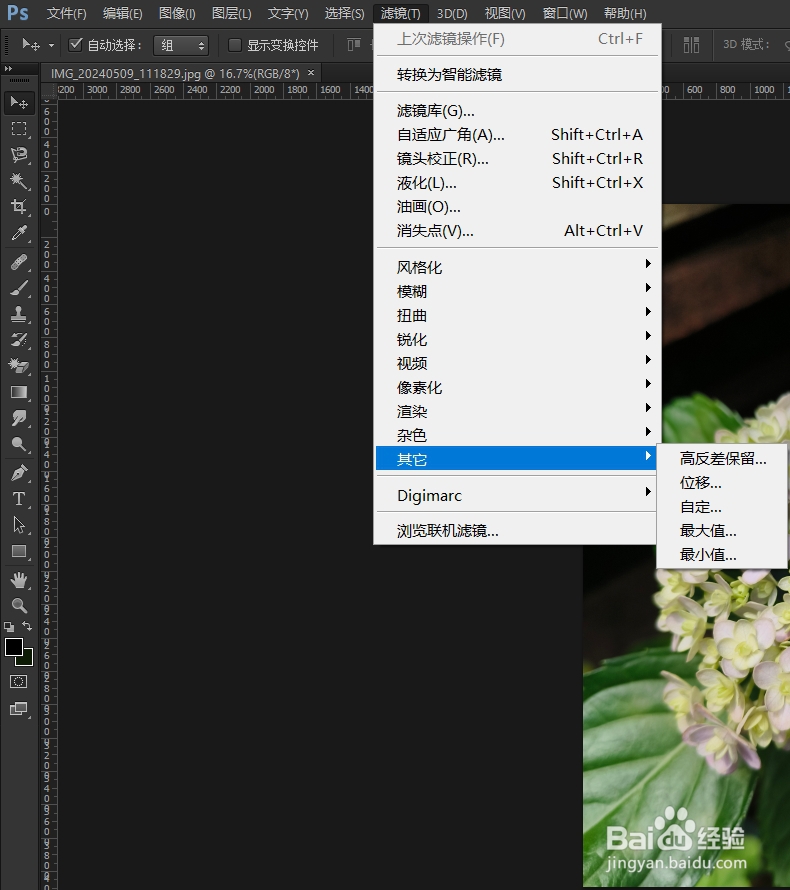Select the Healing Brush tool
This screenshot has height=890, width=790.
[x=19, y=262]
